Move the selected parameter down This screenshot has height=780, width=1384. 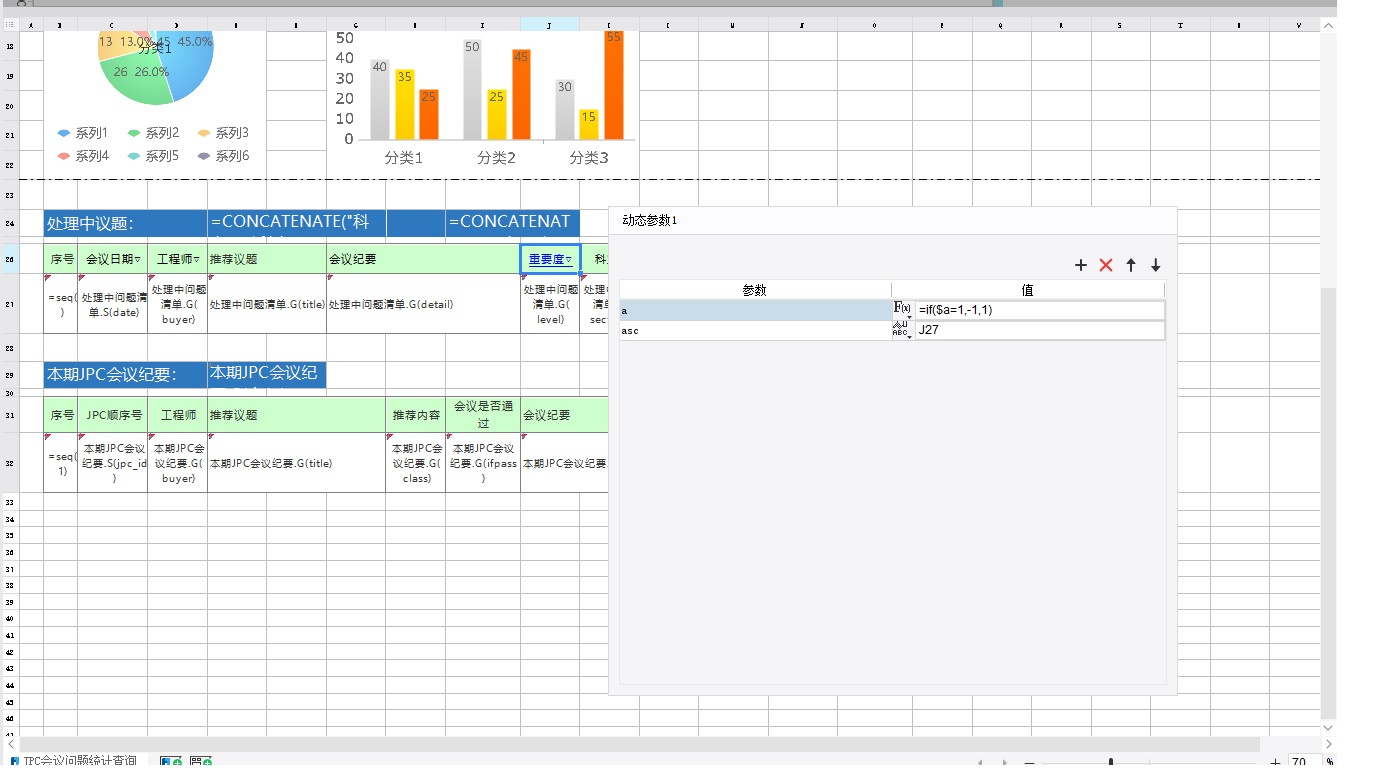pyautogui.click(x=1155, y=265)
